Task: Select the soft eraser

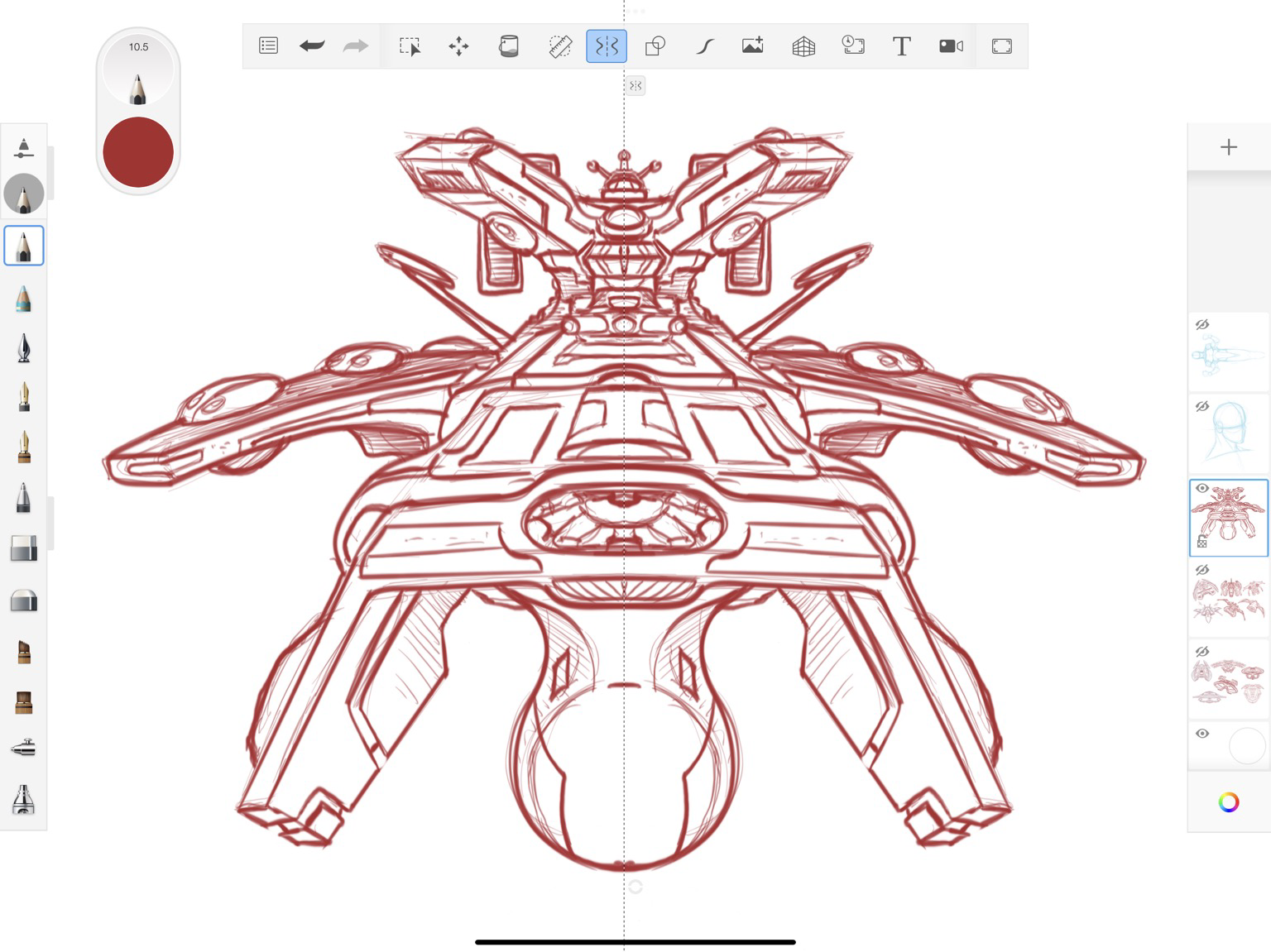Action: tap(24, 600)
